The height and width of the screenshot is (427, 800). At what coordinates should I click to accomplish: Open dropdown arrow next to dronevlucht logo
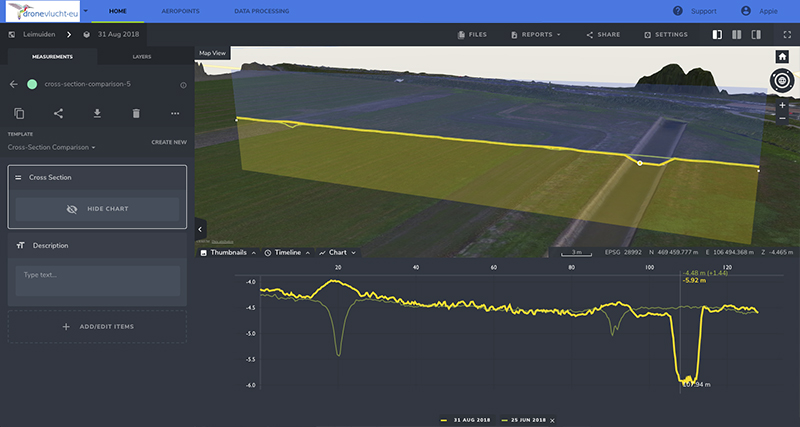85,11
